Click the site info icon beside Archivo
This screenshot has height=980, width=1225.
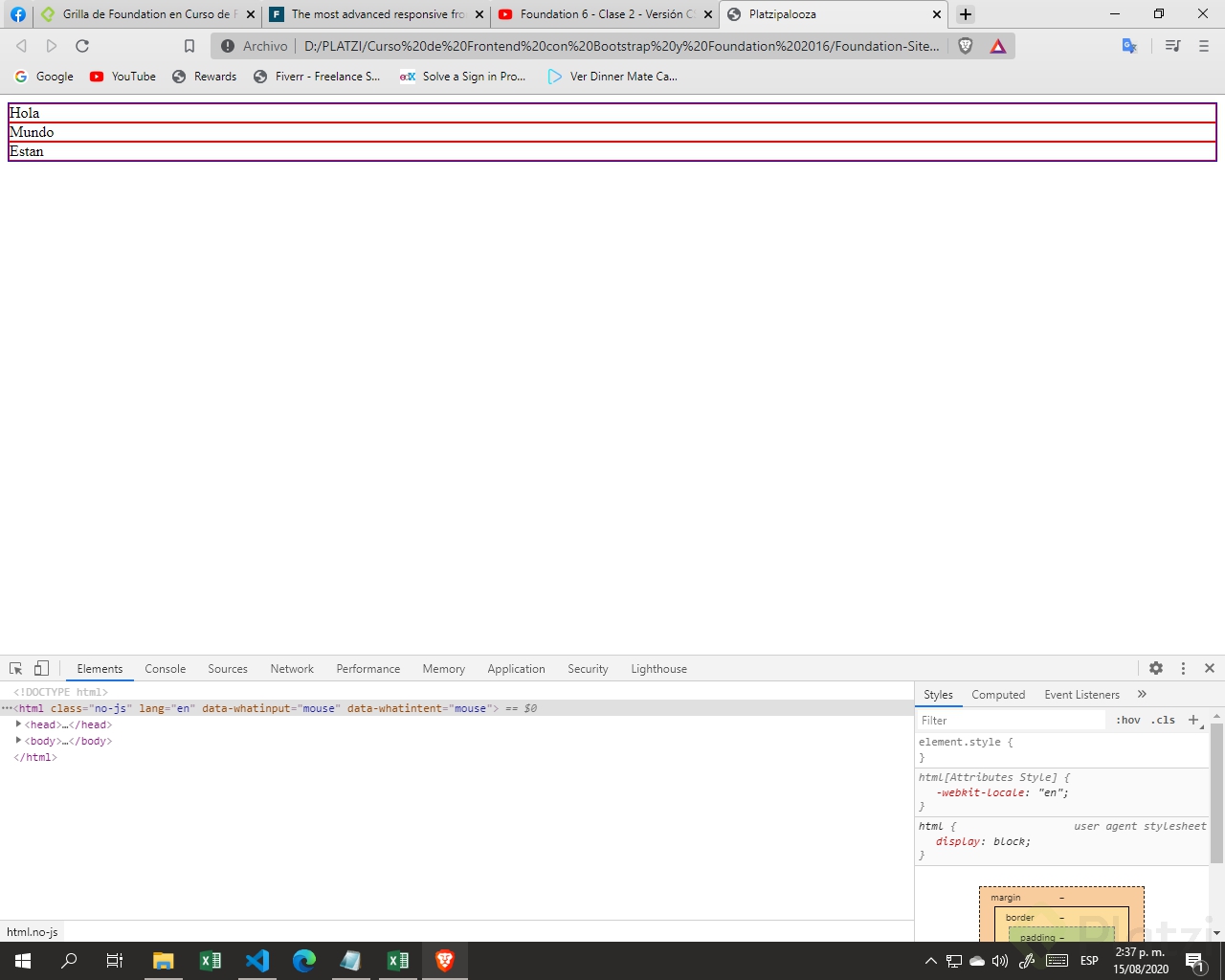(228, 46)
